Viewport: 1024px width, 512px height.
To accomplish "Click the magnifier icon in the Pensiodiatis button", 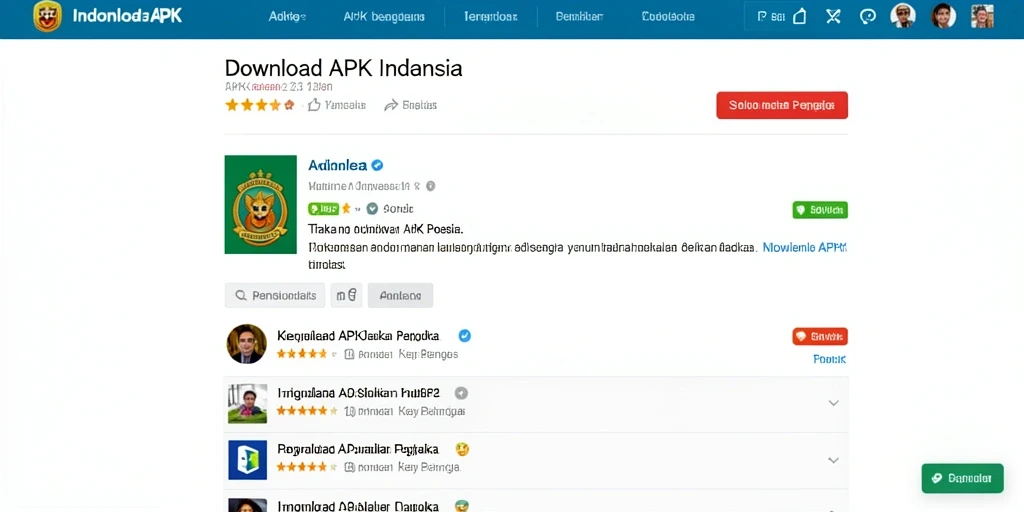I will click(x=240, y=295).
